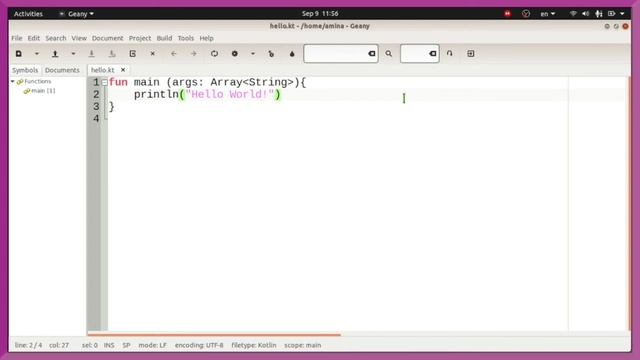Viewport: 640px width, 360px height.
Task: Click the red recording indicator in top bar
Action: click(507, 14)
